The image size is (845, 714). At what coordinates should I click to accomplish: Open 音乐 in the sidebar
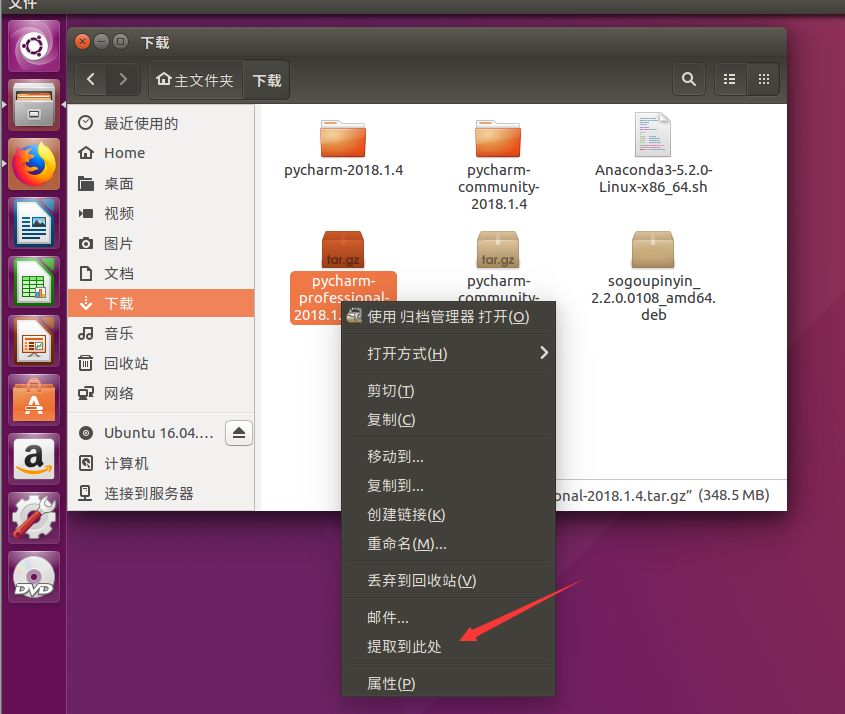coord(161,334)
